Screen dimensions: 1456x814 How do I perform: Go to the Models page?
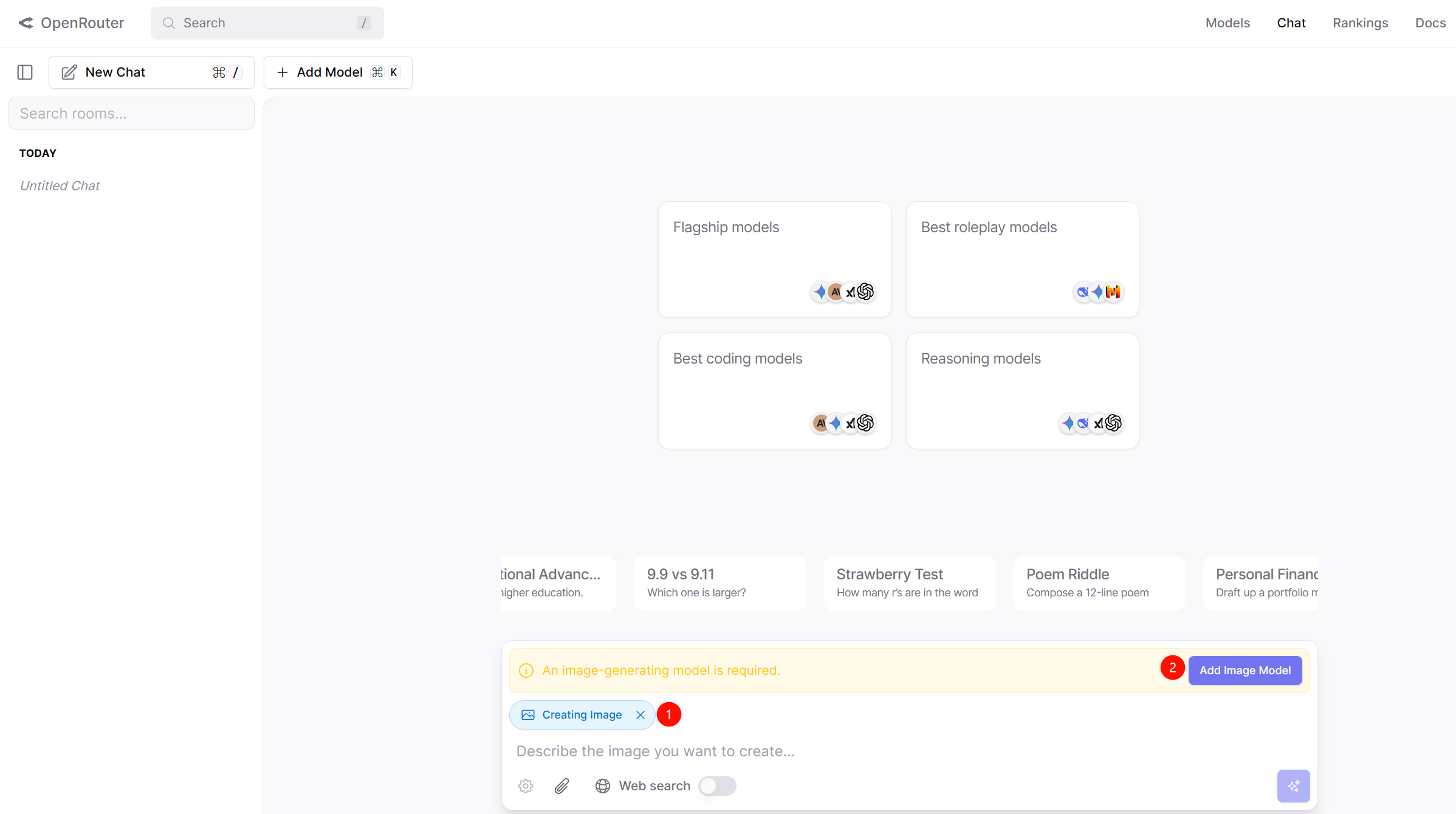point(1228,23)
